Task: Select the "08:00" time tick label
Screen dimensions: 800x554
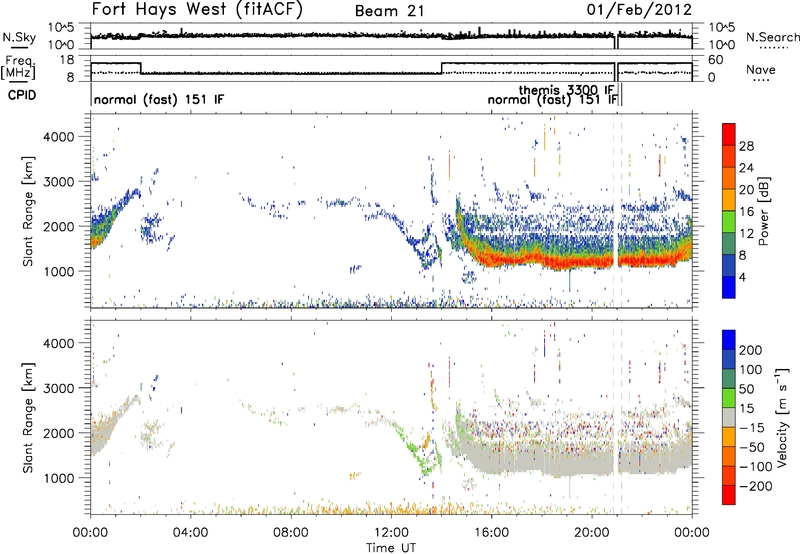Action: (x=291, y=533)
